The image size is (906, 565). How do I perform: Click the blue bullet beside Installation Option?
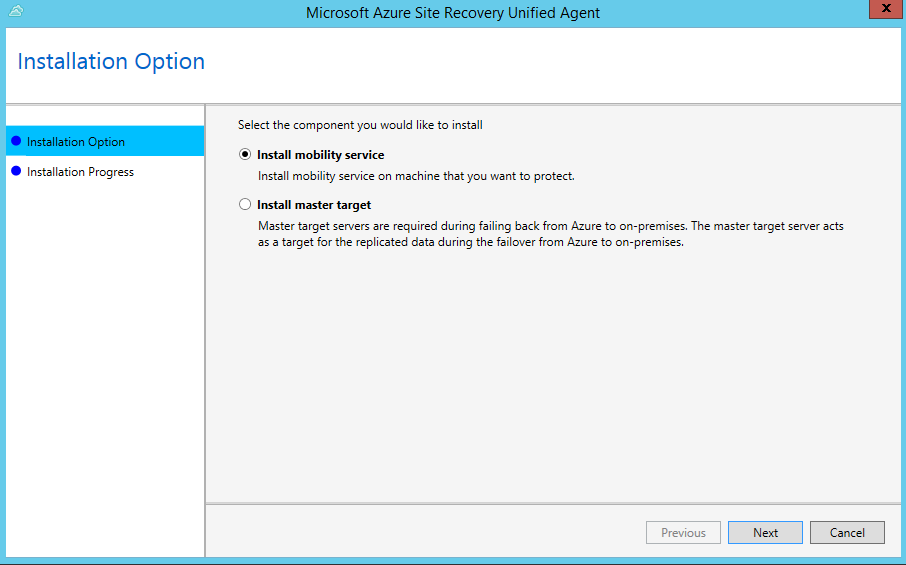coord(16,141)
